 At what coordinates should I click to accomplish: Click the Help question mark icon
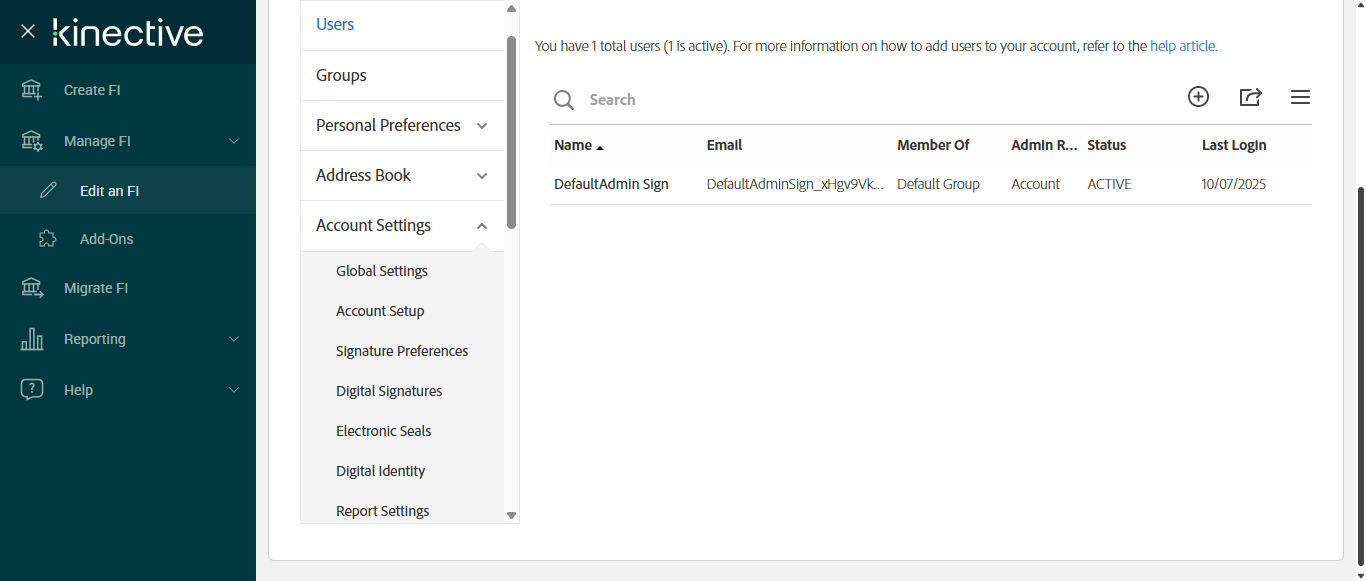pyautogui.click(x=32, y=390)
